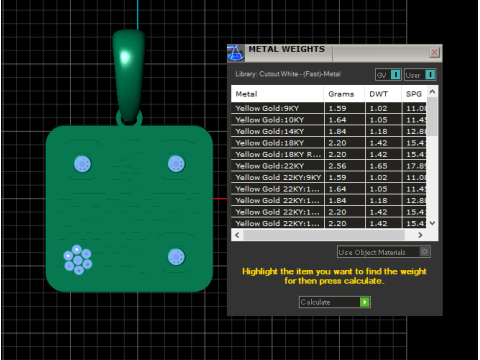Select the Yellow Gold:9KY row

pos(329,108)
